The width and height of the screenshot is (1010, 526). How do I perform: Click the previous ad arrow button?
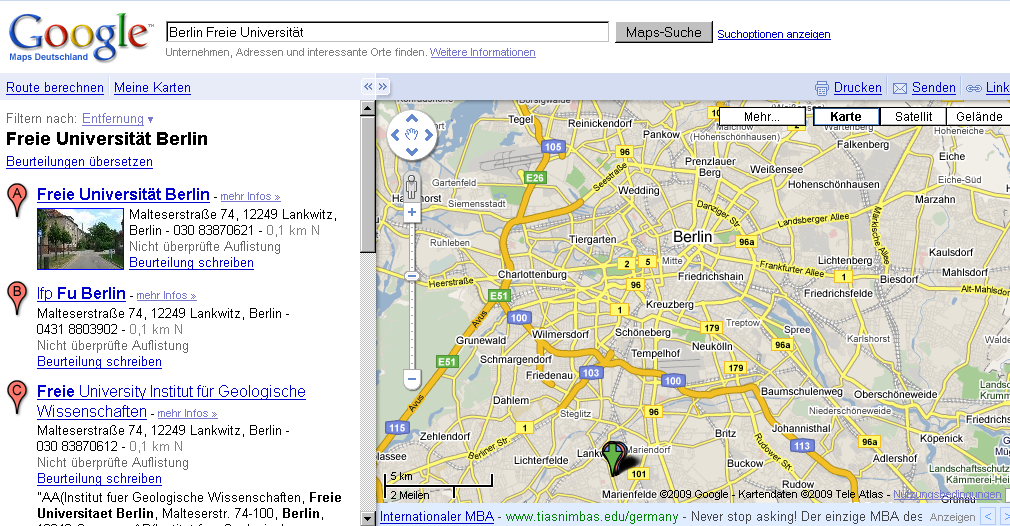tap(987, 516)
